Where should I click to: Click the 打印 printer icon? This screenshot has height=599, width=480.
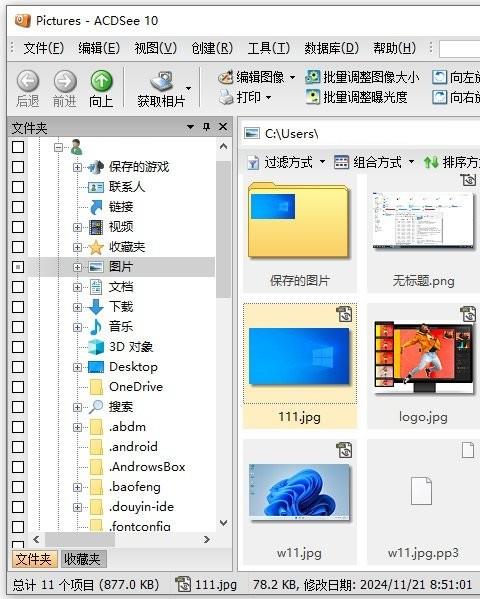(226, 97)
